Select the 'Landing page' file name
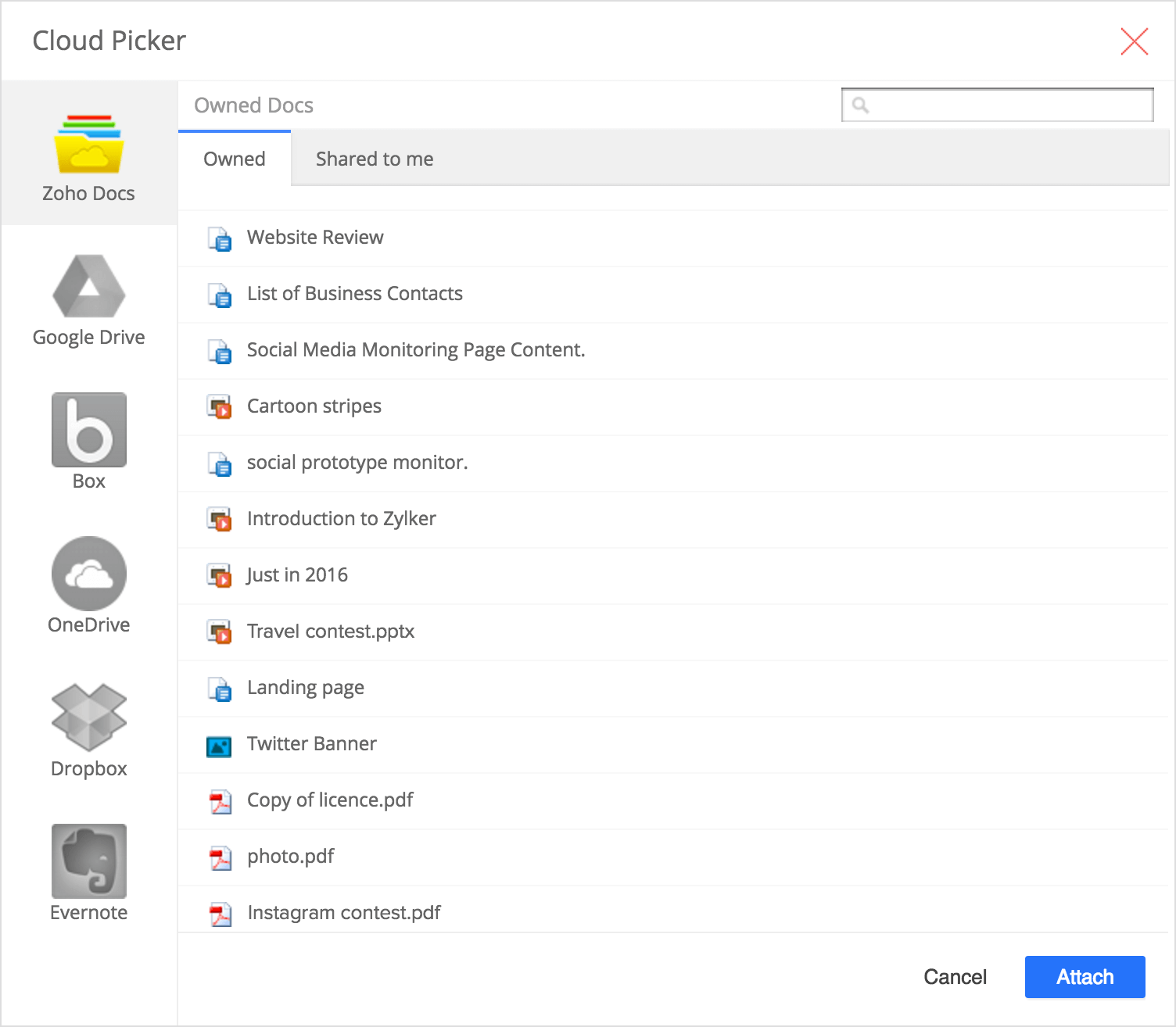 click(x=306, y=687)
